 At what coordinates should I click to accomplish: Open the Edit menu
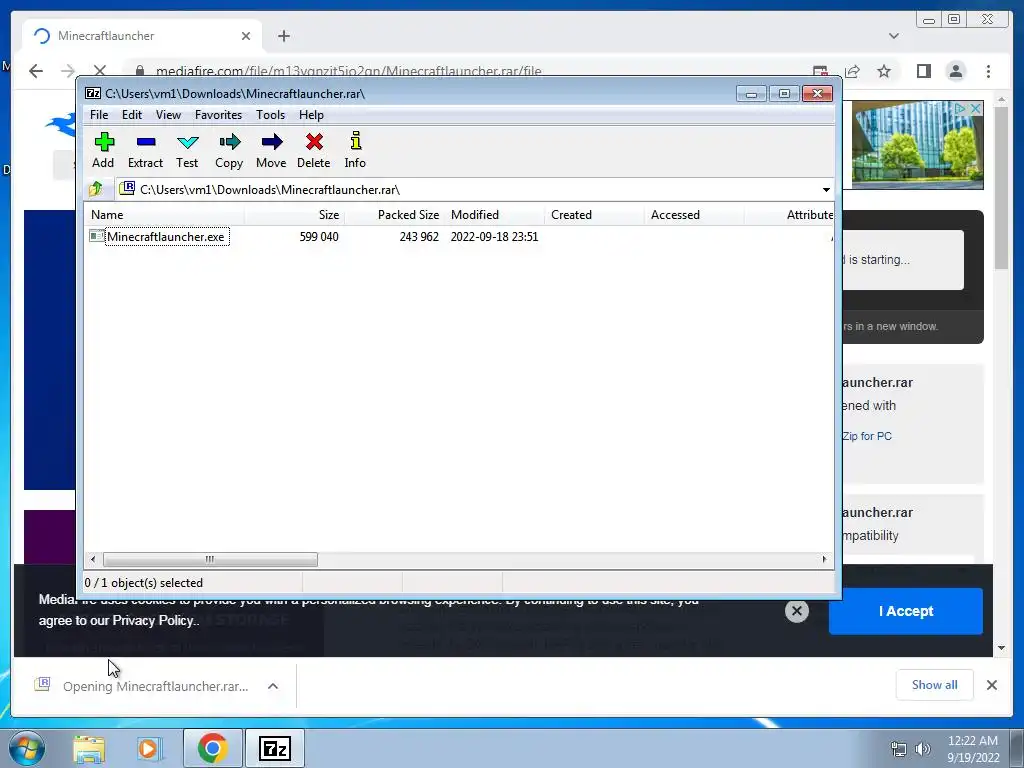click(x=131, y=115)
